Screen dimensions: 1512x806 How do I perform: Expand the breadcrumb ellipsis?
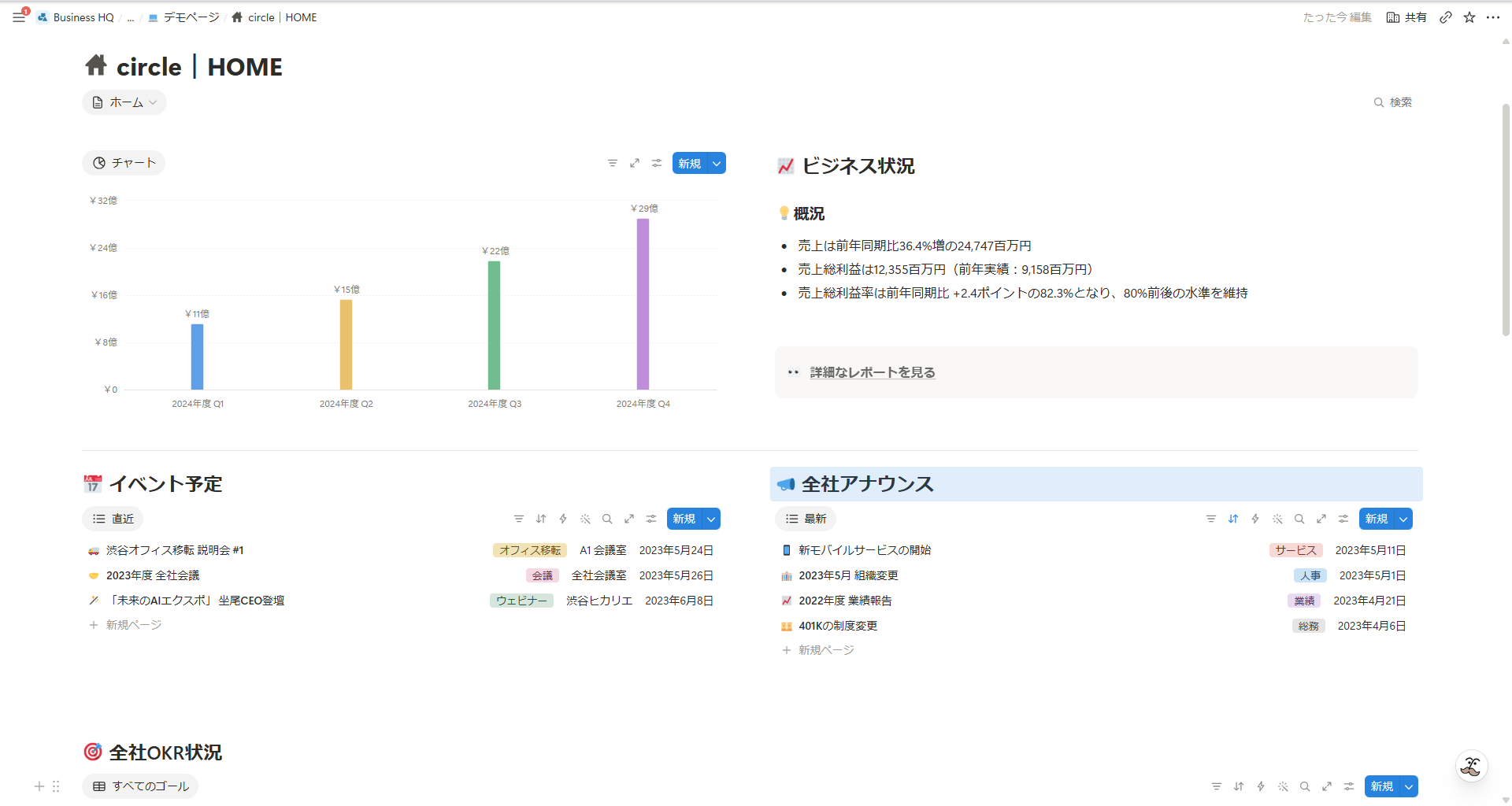point(131,17)
